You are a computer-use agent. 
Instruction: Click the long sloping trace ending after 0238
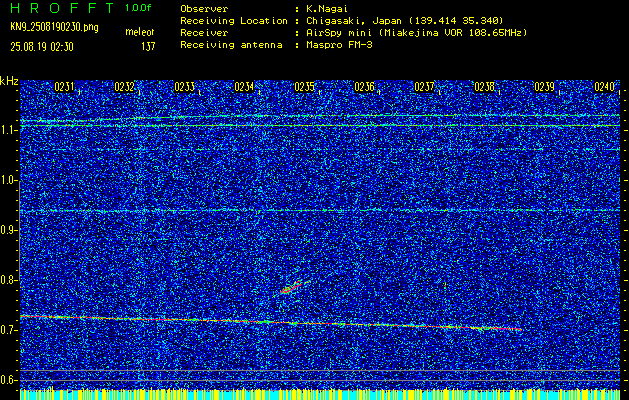(x=271, y=323)
